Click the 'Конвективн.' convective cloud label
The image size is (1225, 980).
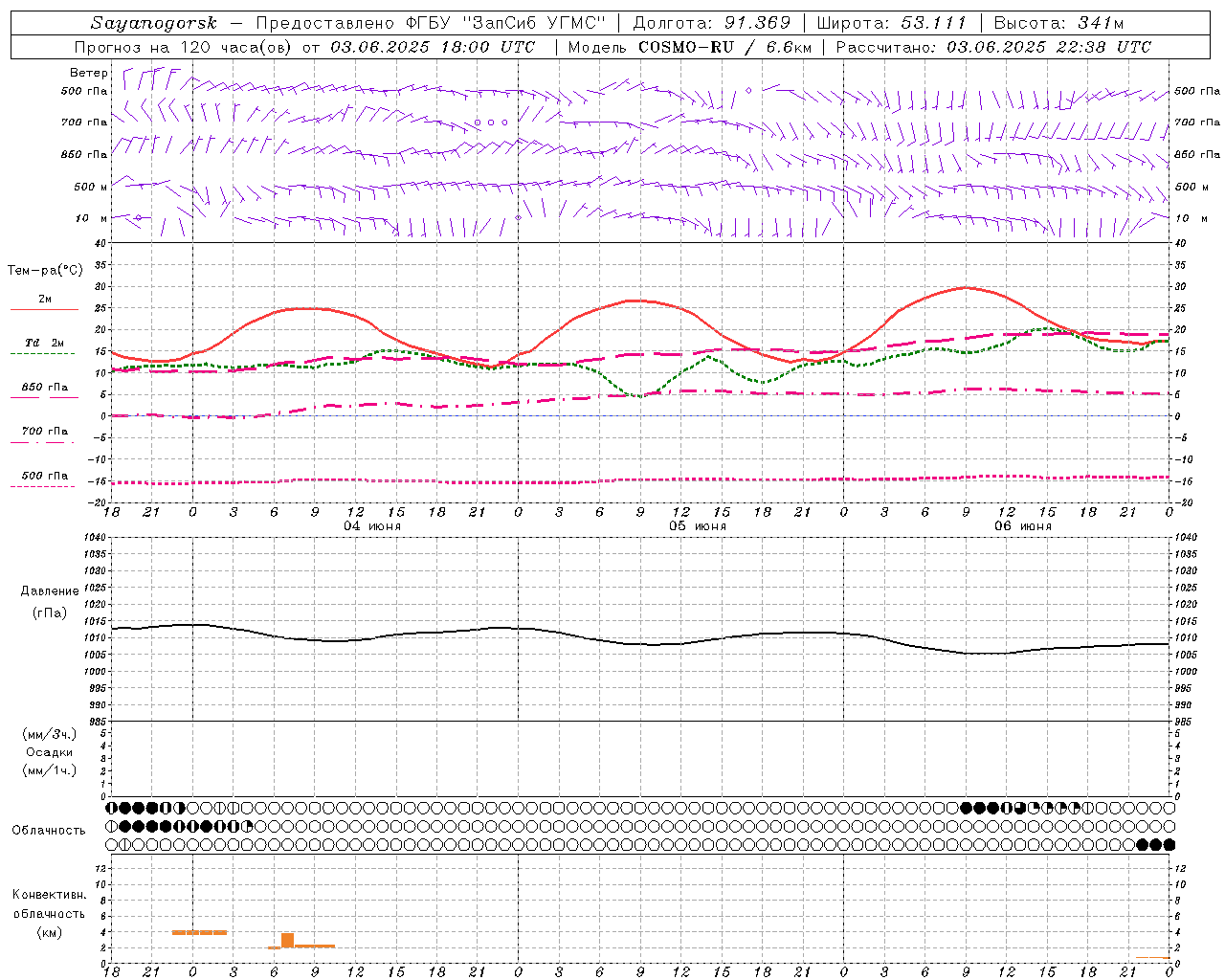(x=50, y=895)
